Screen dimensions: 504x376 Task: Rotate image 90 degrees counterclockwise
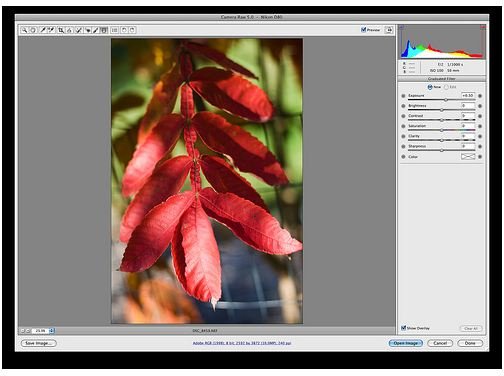[x=124, y=30]
